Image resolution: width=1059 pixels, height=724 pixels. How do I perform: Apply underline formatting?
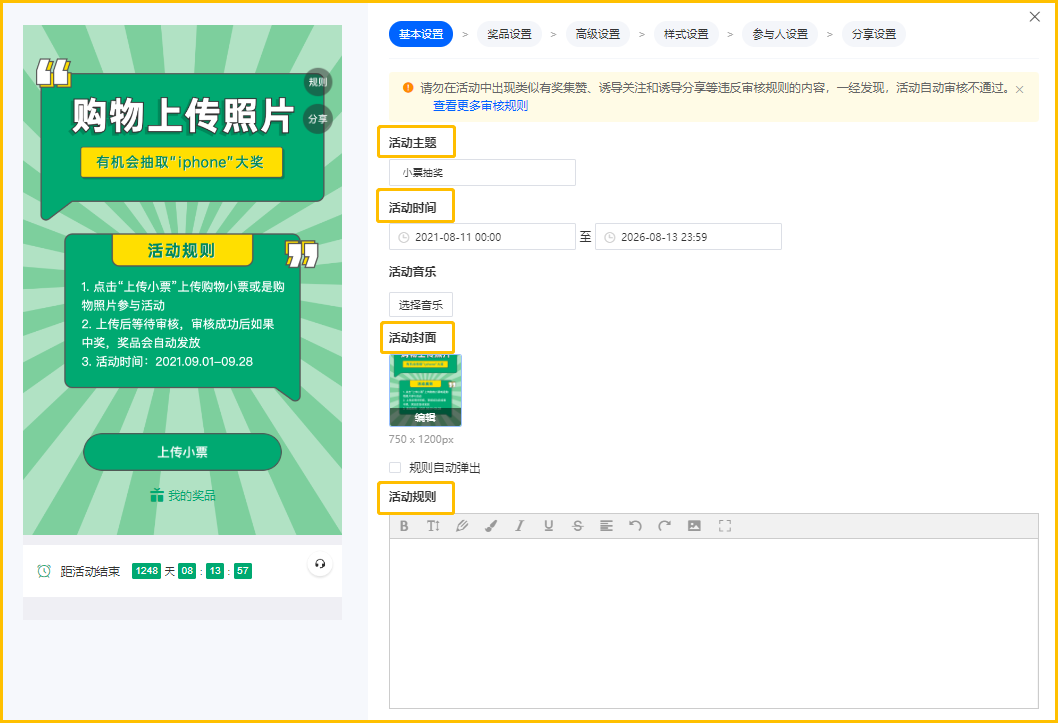point(548,526)
